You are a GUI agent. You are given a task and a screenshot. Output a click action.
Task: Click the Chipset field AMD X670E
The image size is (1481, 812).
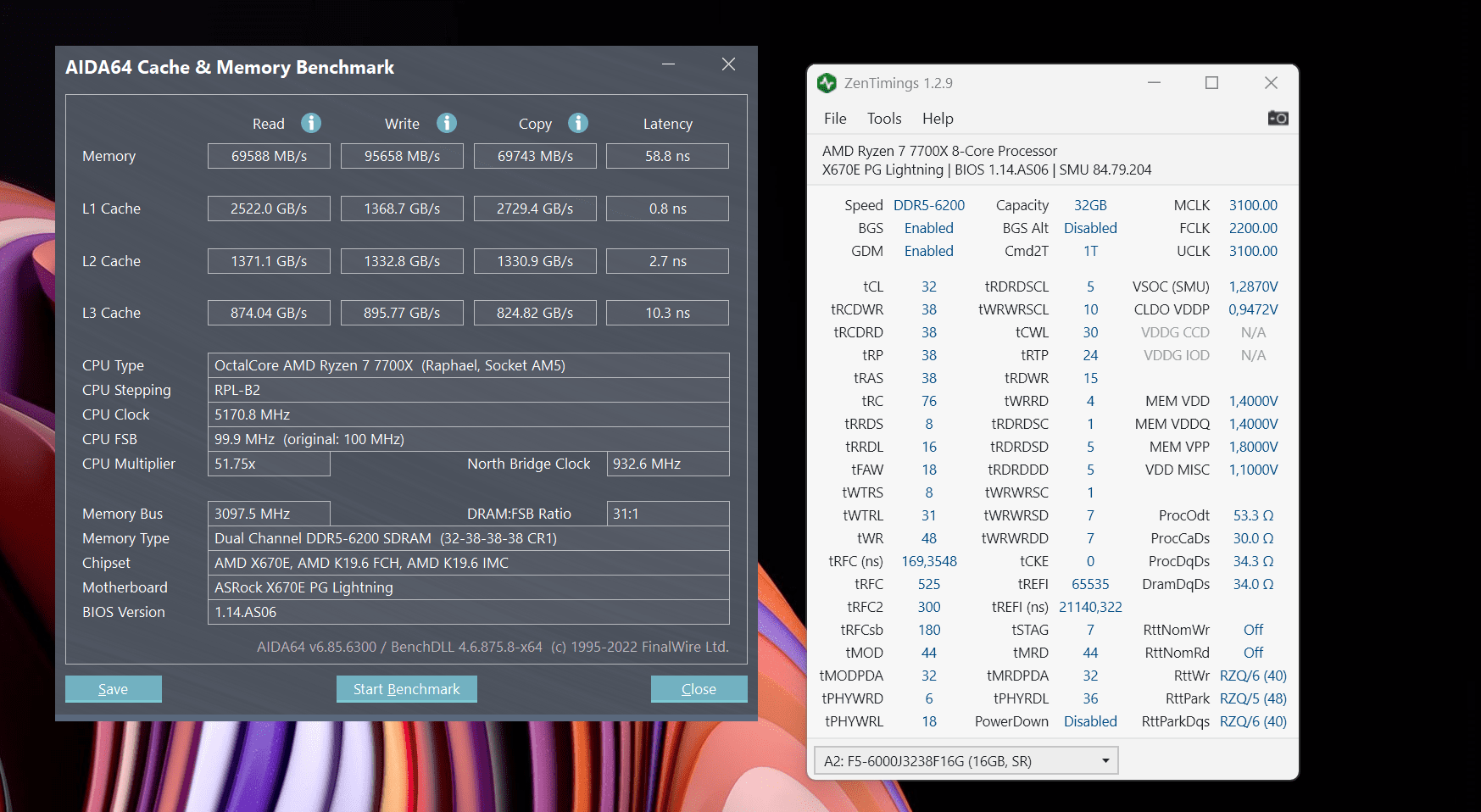tap(469, 563)
